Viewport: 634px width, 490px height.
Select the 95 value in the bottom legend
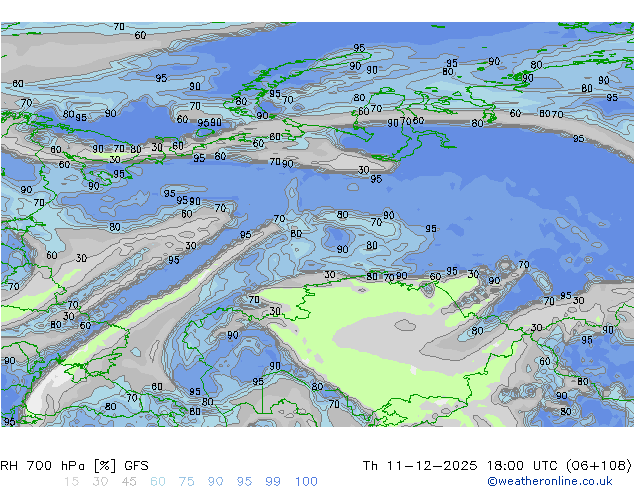pos(244,482)
